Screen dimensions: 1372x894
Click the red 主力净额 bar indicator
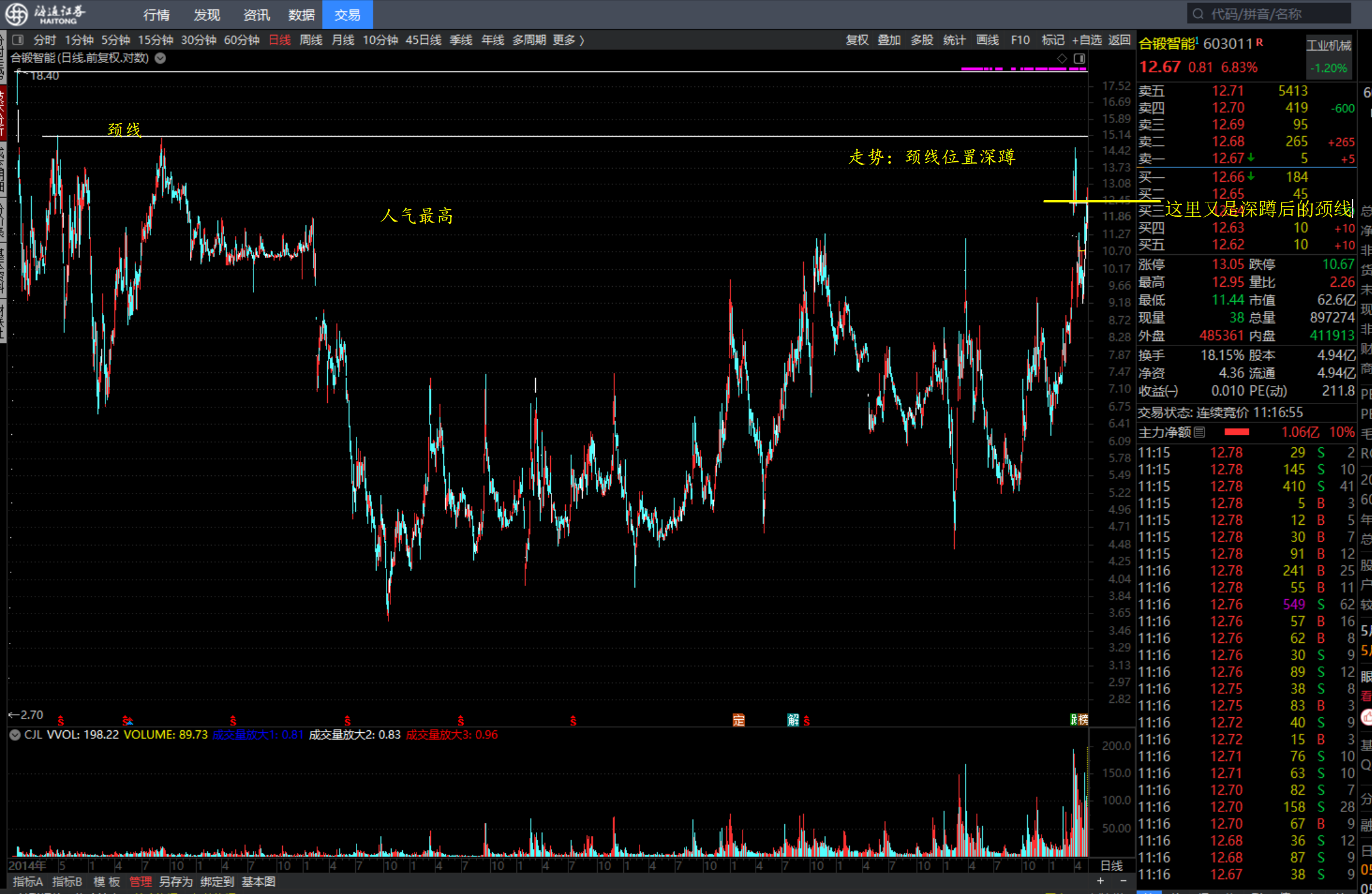pos(1236,432)
